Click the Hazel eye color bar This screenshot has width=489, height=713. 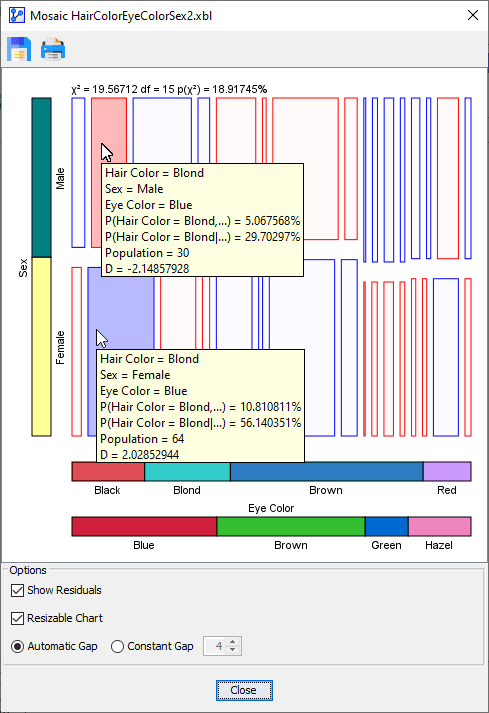coord(440,527)
